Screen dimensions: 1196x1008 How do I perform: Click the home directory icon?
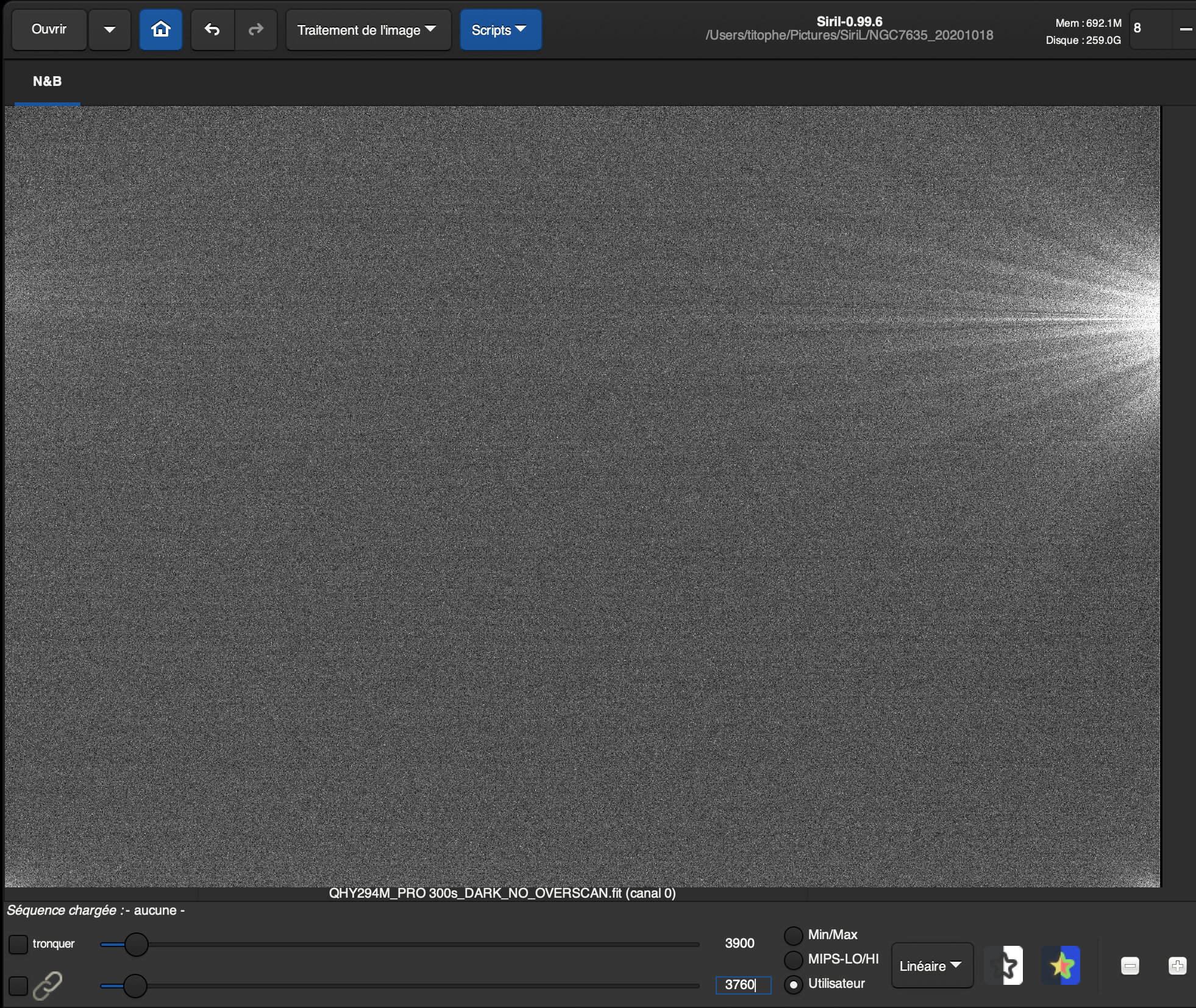pyautogui.click(x=160, y=29)
